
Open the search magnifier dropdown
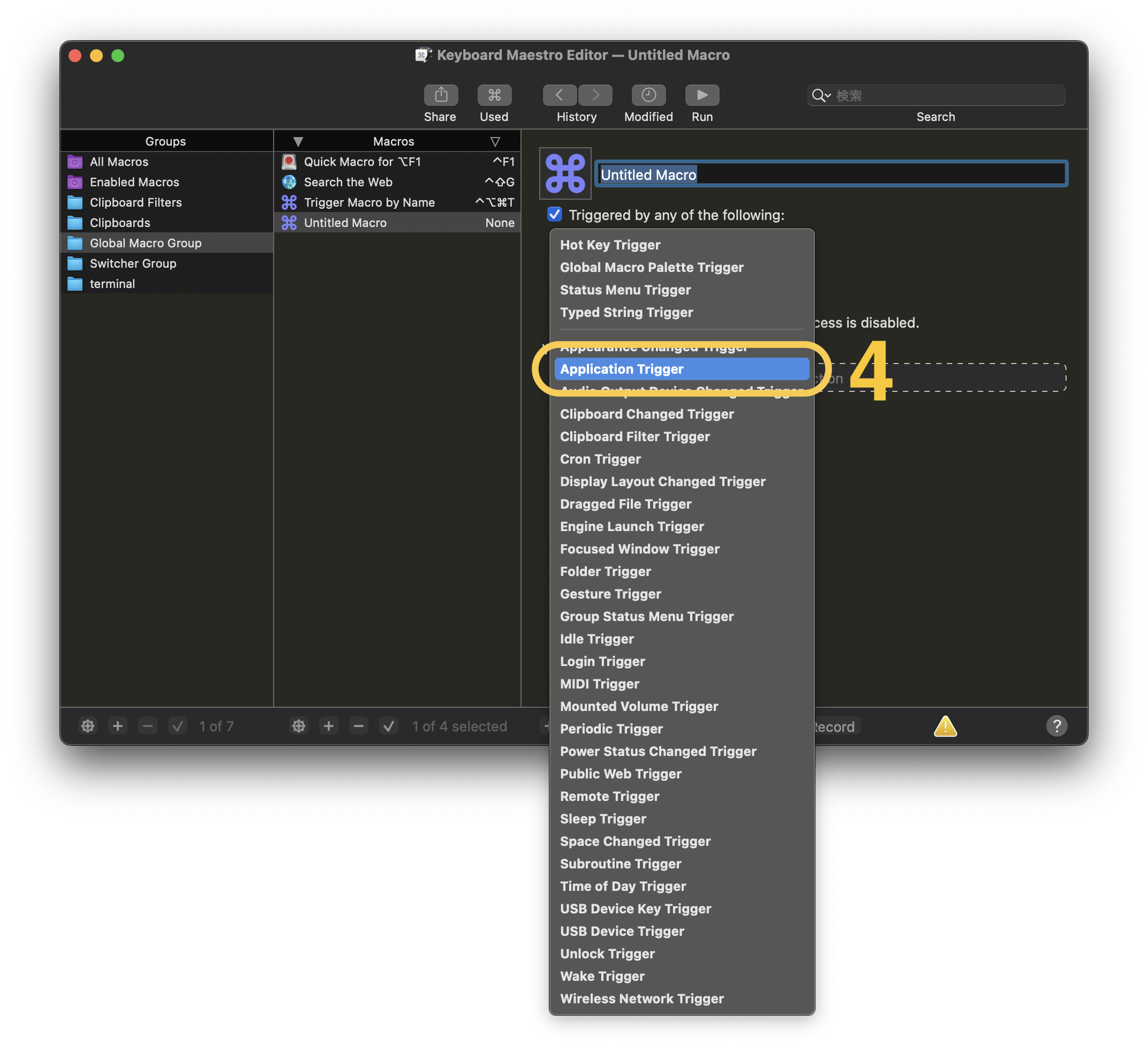(820, 95)
